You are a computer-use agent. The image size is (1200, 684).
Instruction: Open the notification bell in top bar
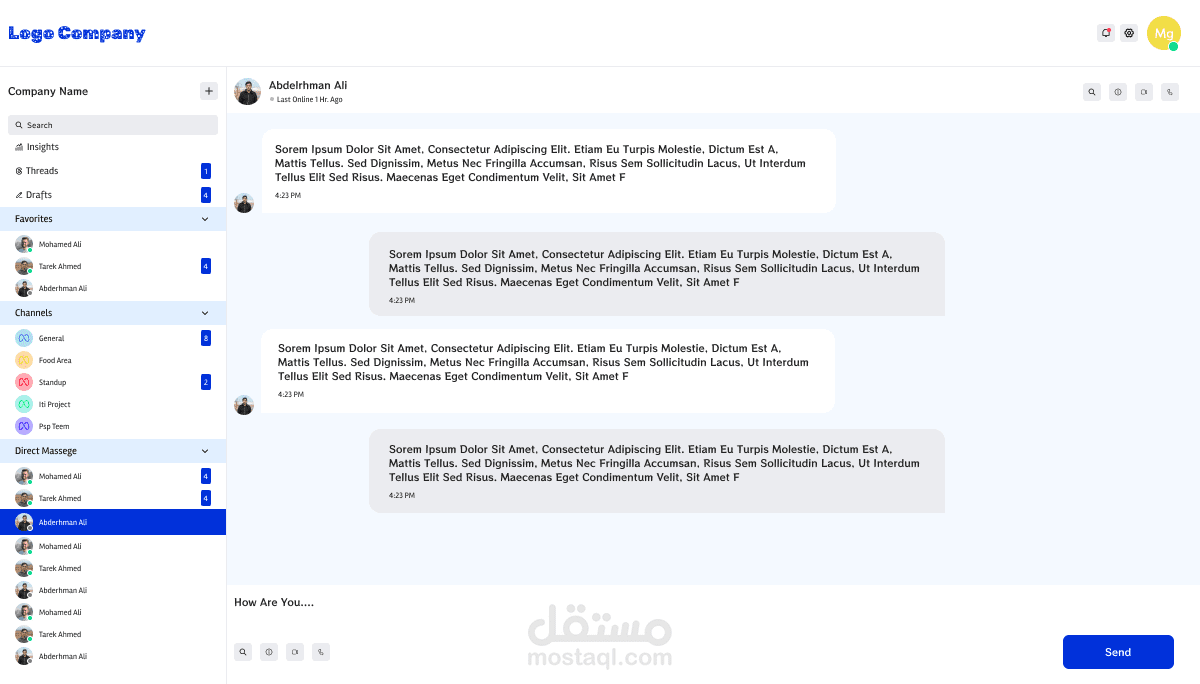pyautogui.click(x=1106, y=33)
